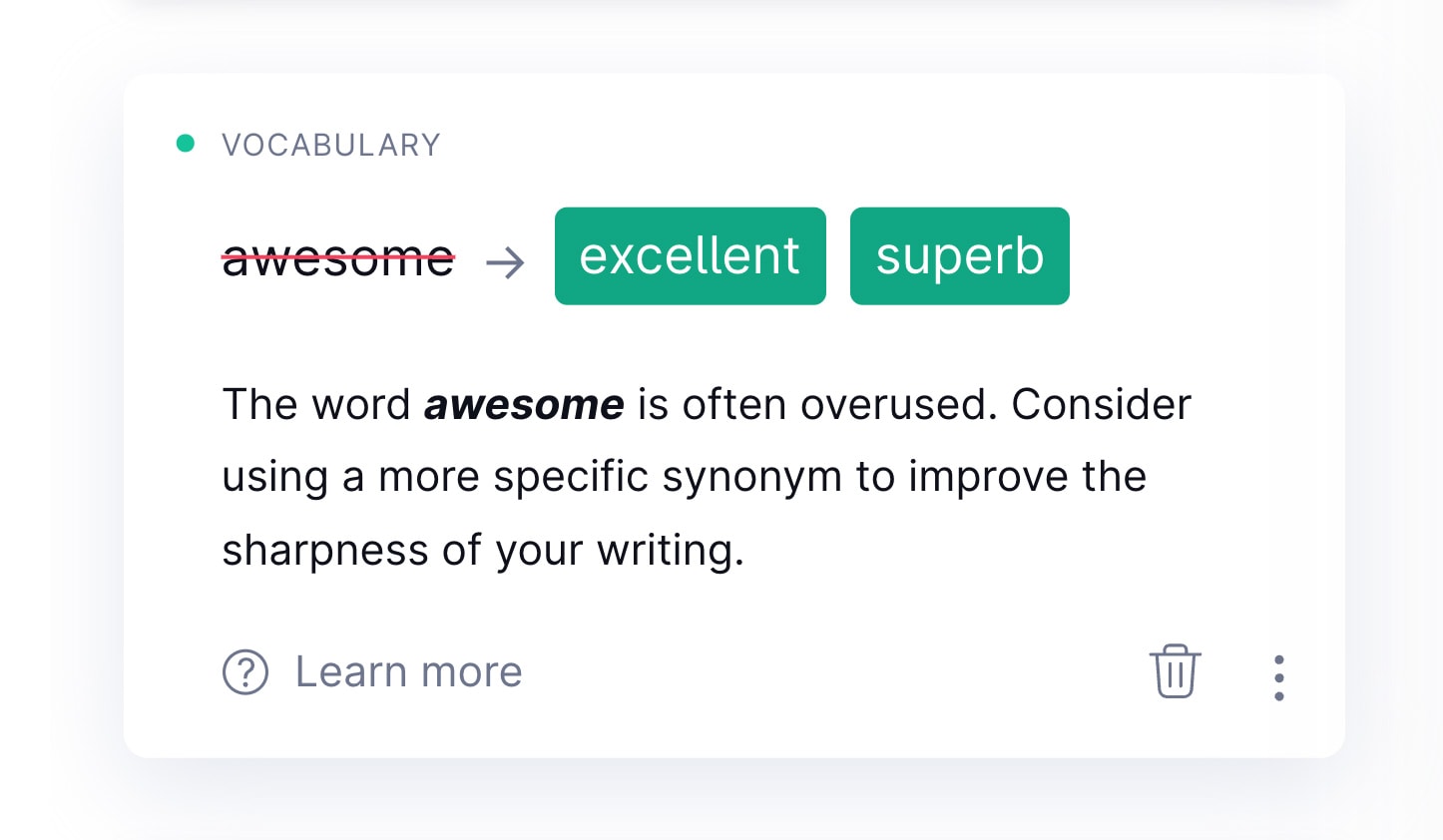
Task: Click the VOCABULARY category label
Action: click(x=330, y=146)
